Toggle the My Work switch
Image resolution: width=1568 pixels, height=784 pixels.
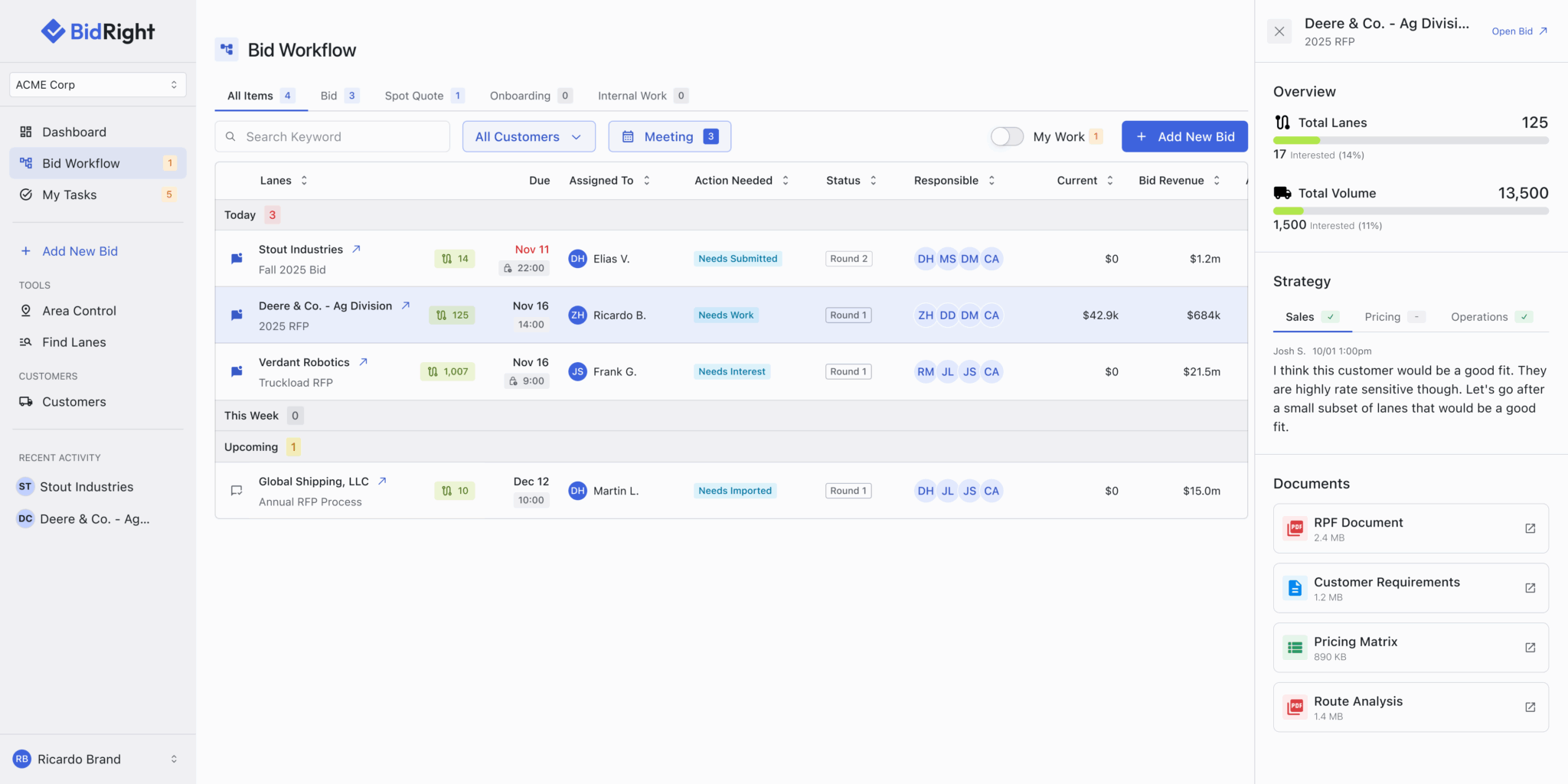click(1007, 136)
